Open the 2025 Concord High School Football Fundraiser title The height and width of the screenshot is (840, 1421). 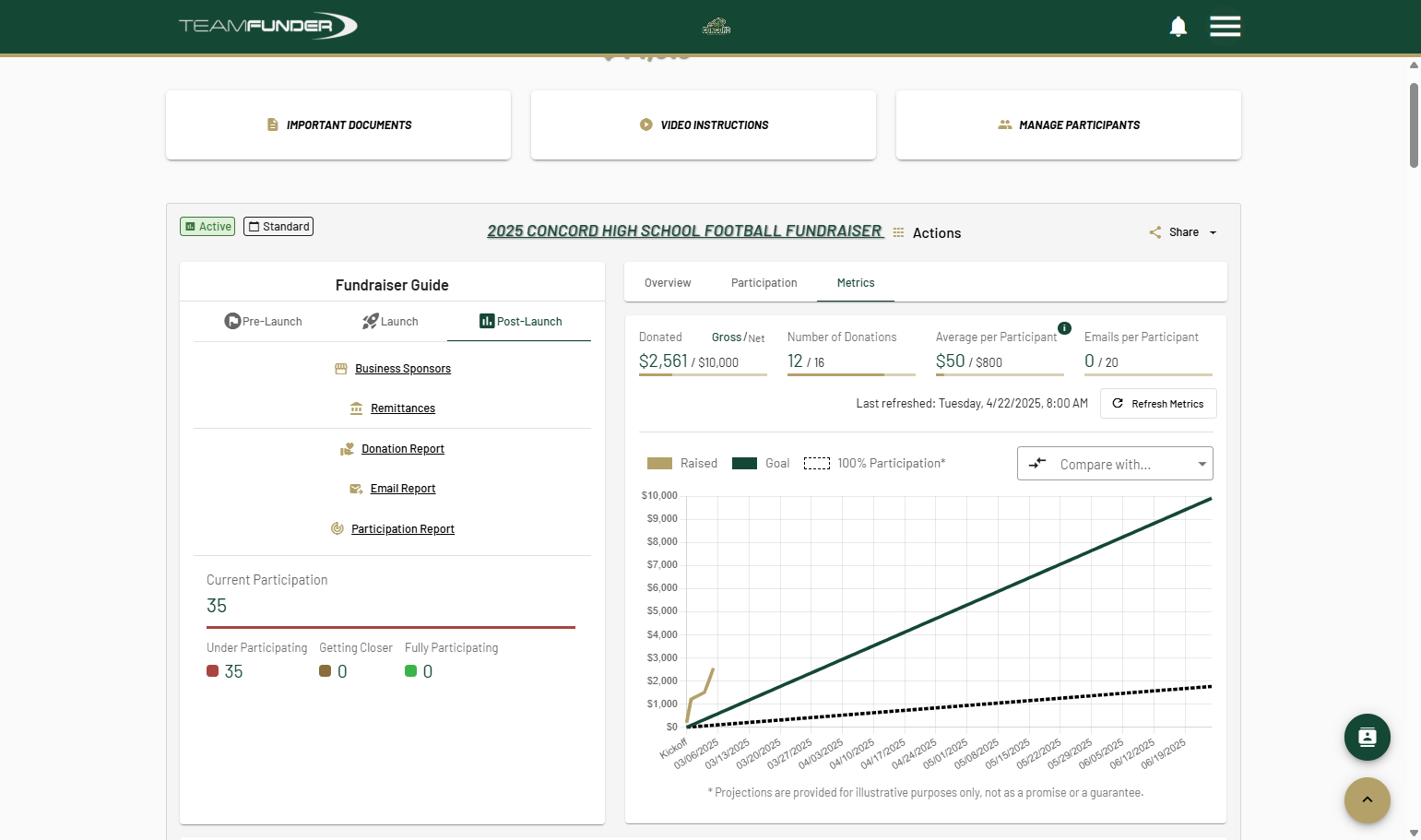pyautogui.click(x=685, y=231)
